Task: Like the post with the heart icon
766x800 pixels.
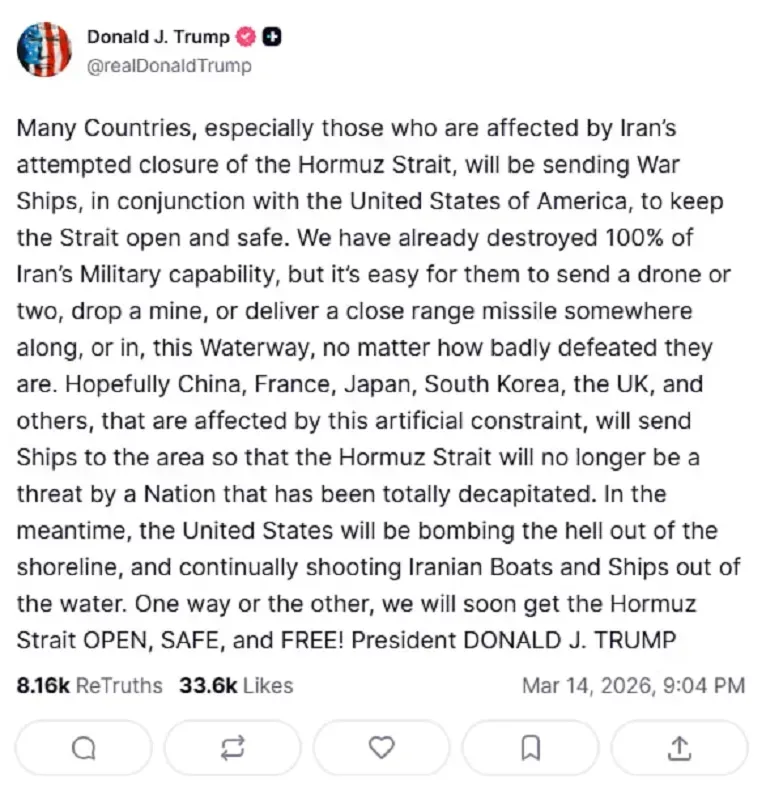Action: pyautogui.click(x=381, y=747)
